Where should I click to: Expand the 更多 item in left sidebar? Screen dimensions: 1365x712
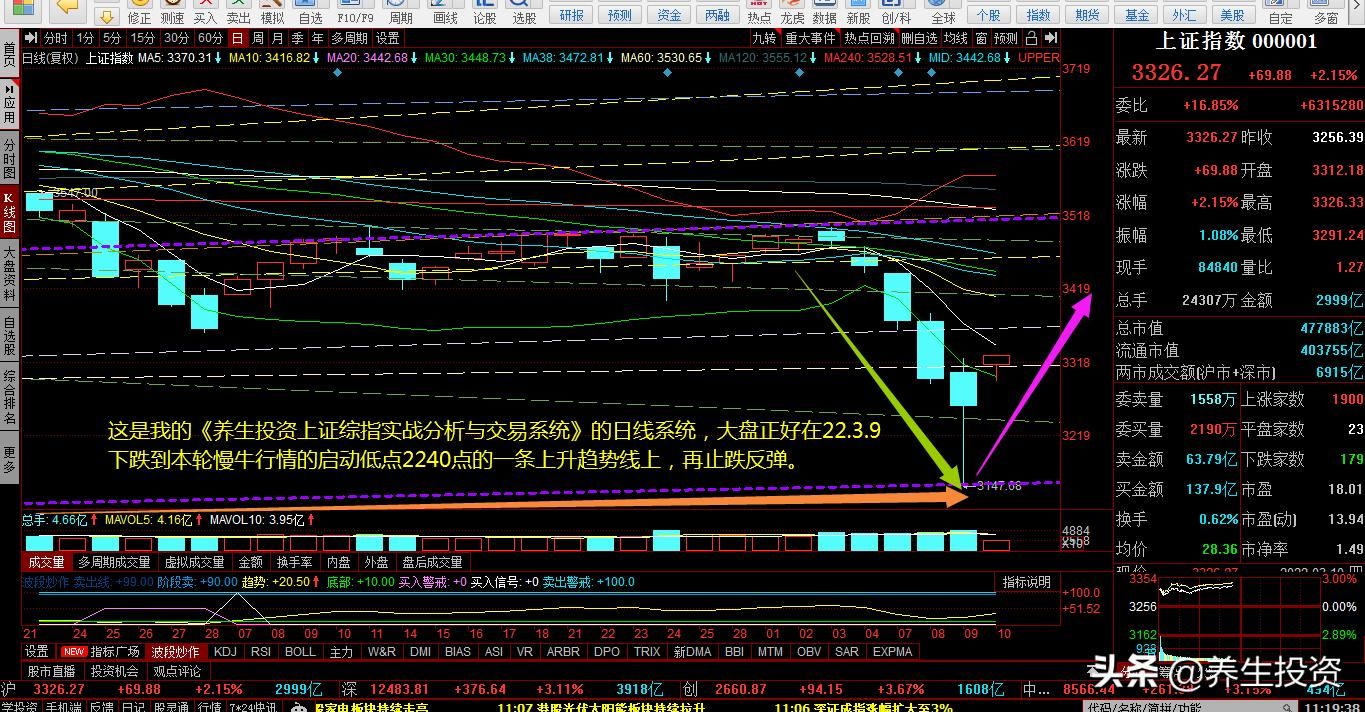coord(9,460)
